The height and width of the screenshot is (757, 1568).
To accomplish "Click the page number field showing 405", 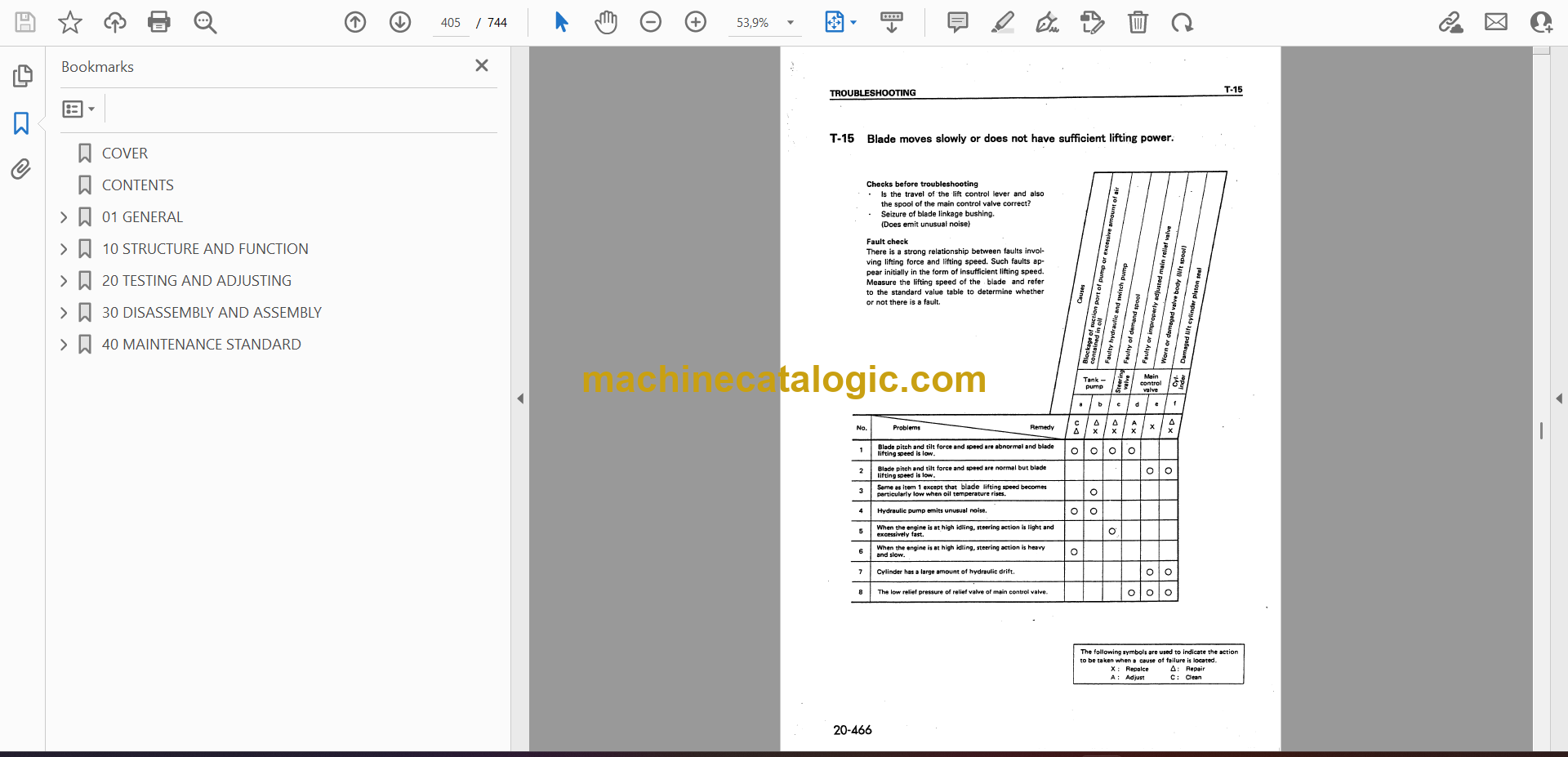I will (451, 23).
